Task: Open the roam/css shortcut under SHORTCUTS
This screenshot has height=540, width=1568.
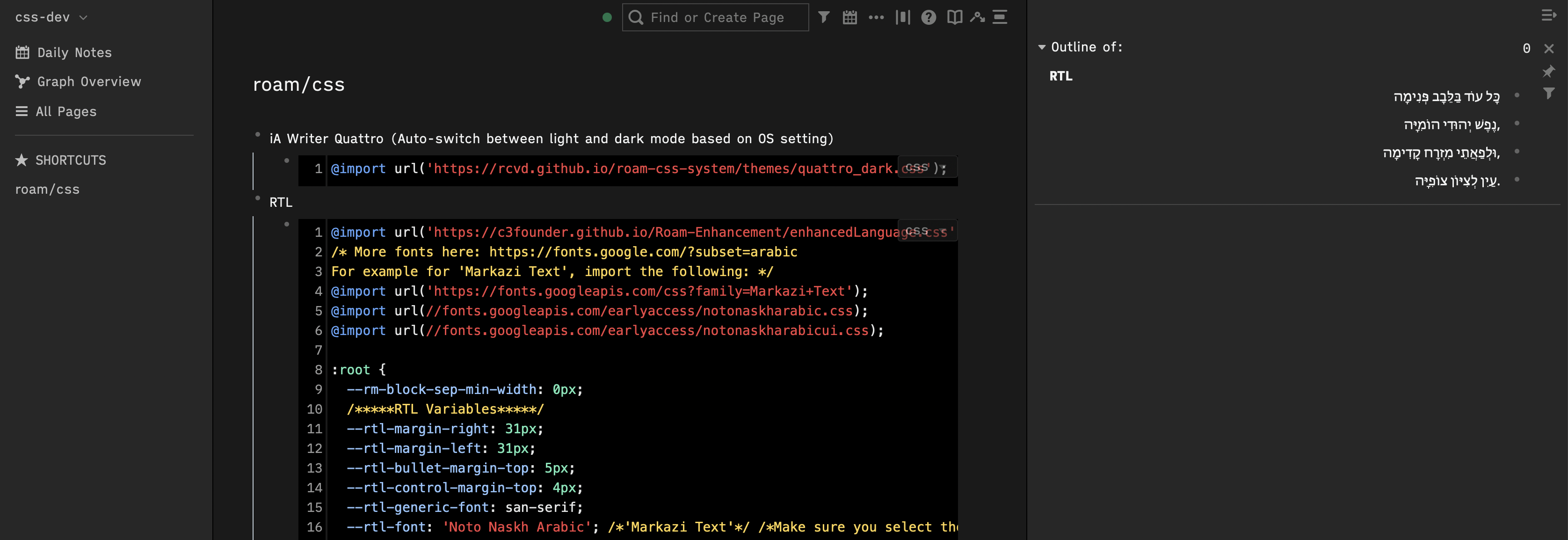Action: click(47, 189)
